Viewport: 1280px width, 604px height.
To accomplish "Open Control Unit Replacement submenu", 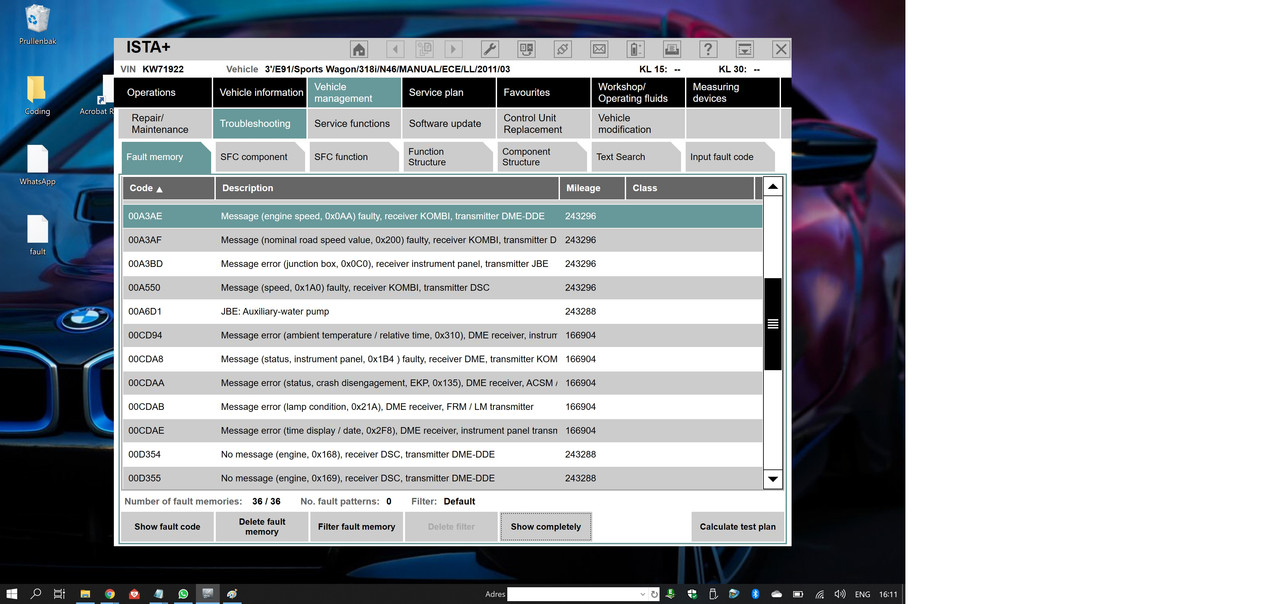I will pyautogui.click(x=543, y=123).
